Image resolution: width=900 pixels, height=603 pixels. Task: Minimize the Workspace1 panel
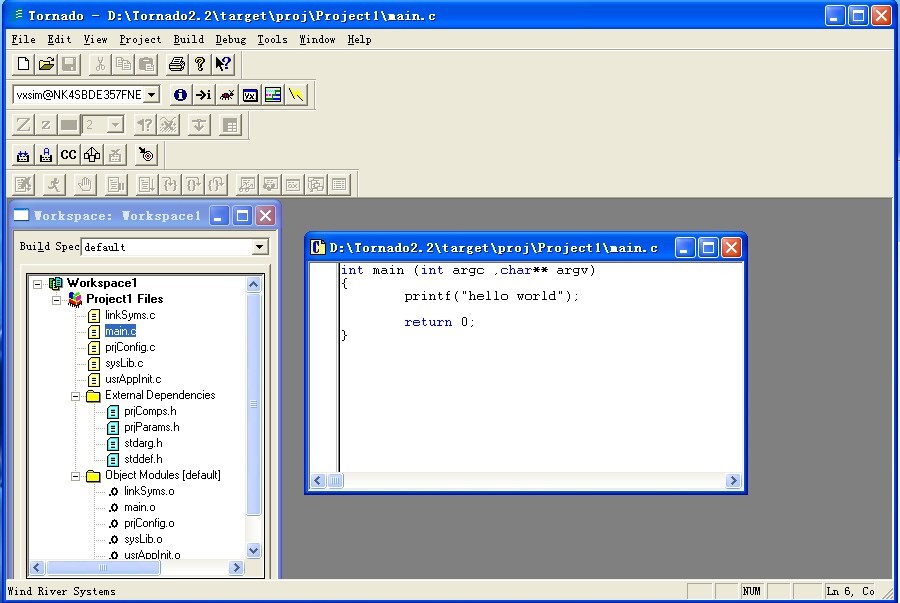tap(218, 216)
